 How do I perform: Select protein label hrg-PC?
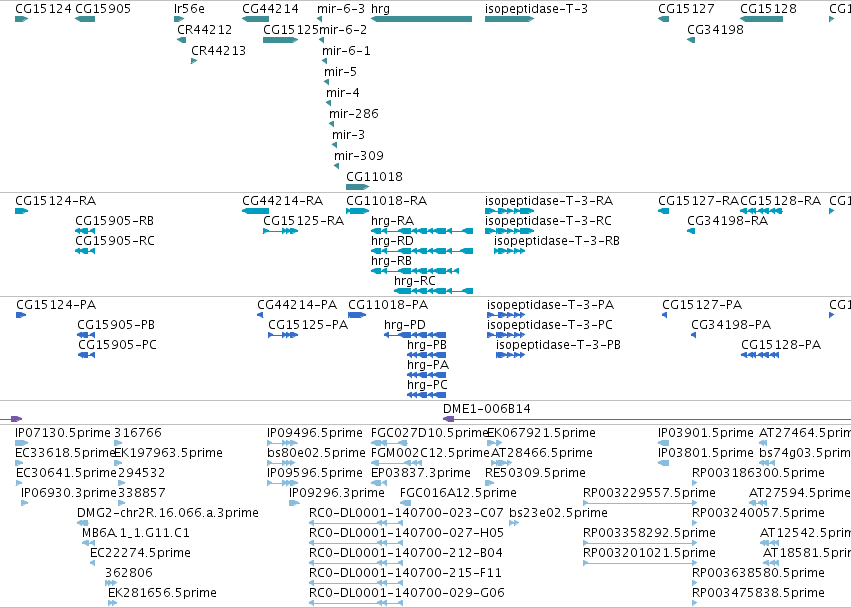pos(428,385)
